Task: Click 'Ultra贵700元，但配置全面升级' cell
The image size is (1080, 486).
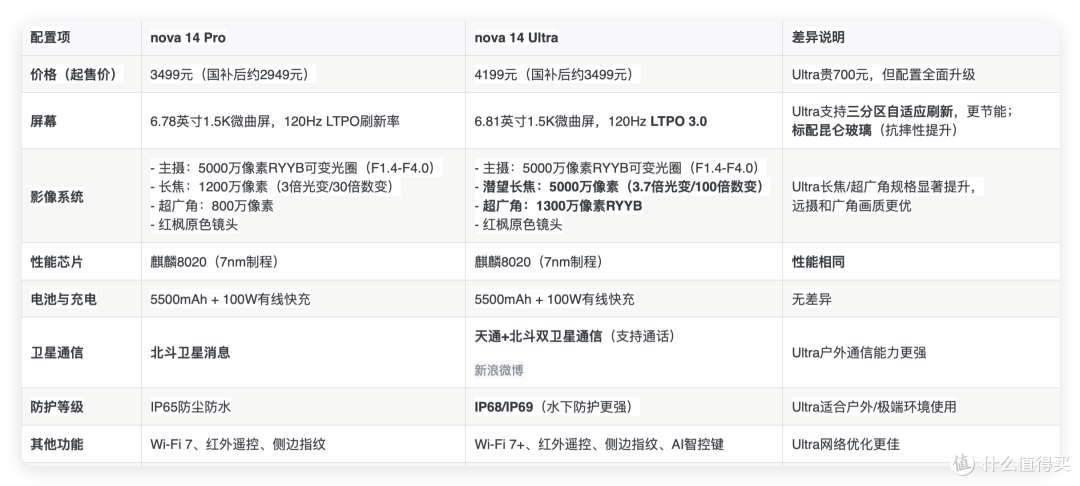Action: pyautogui.click(x=884, y=74)
